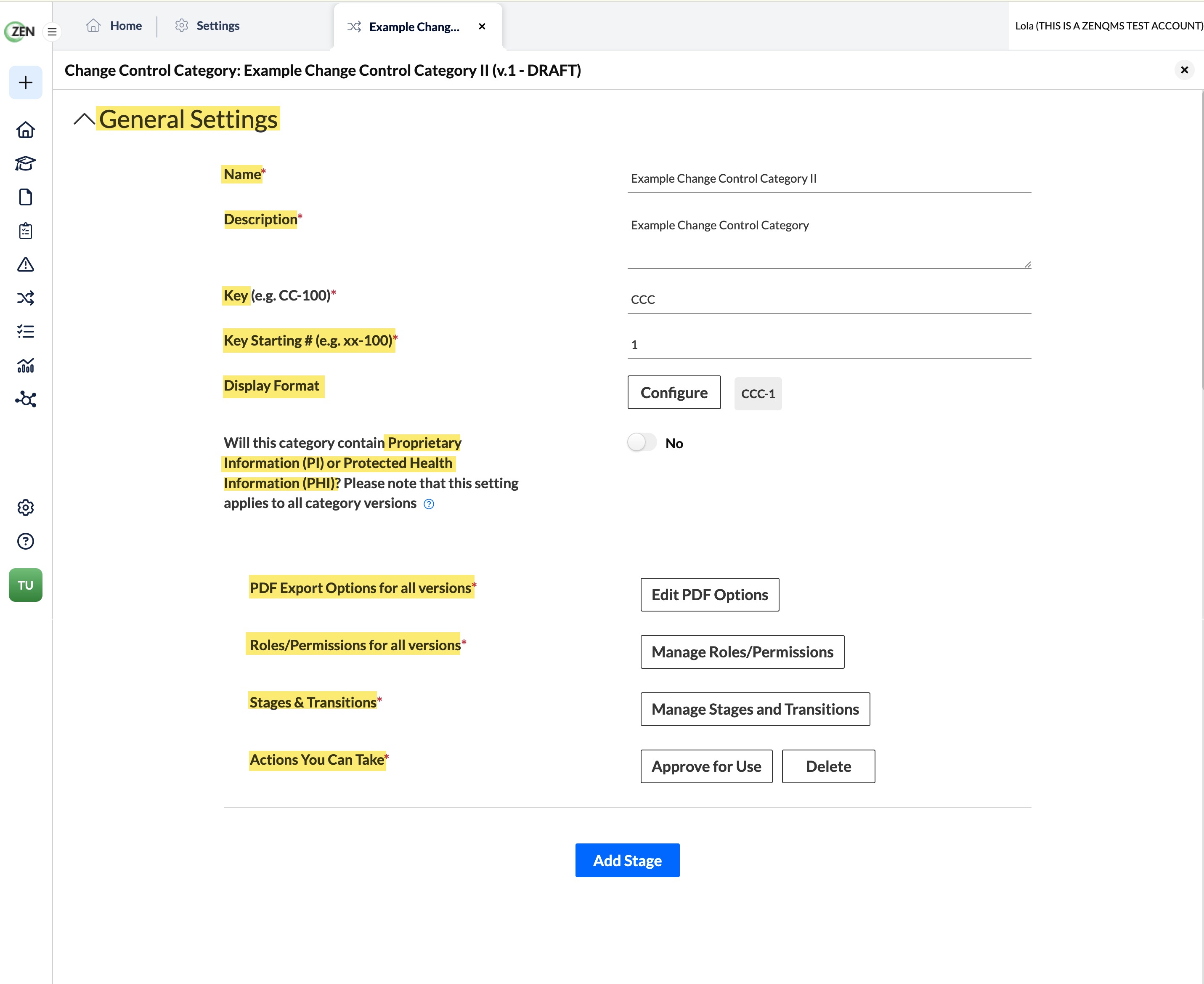The image size is (1204, 984).
Task: Open the documents page icon in sidebar
Action: tap(26, 197)
